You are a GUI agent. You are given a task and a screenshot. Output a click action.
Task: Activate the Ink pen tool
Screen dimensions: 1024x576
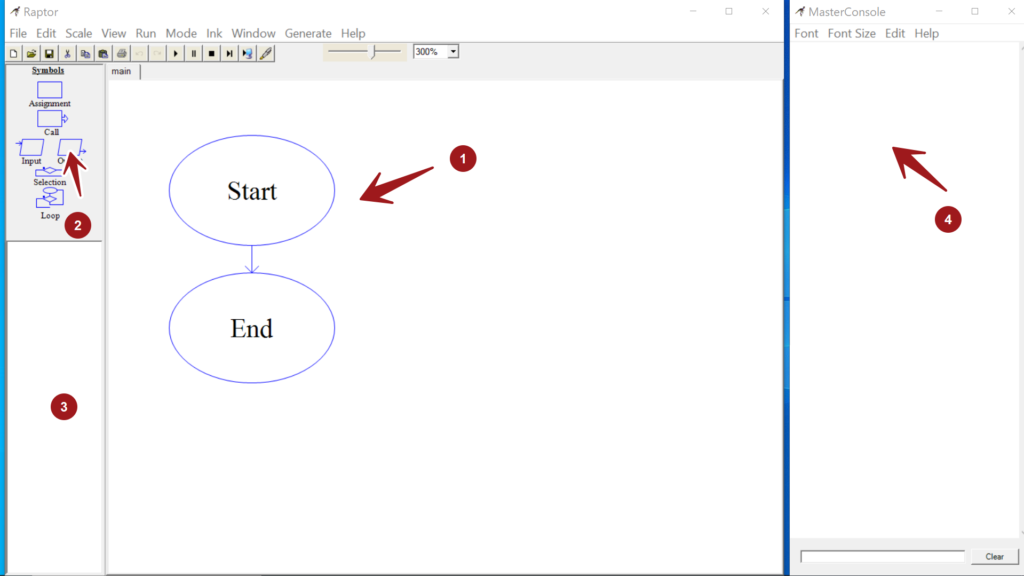pyautogui.click(x=264, y=53)
